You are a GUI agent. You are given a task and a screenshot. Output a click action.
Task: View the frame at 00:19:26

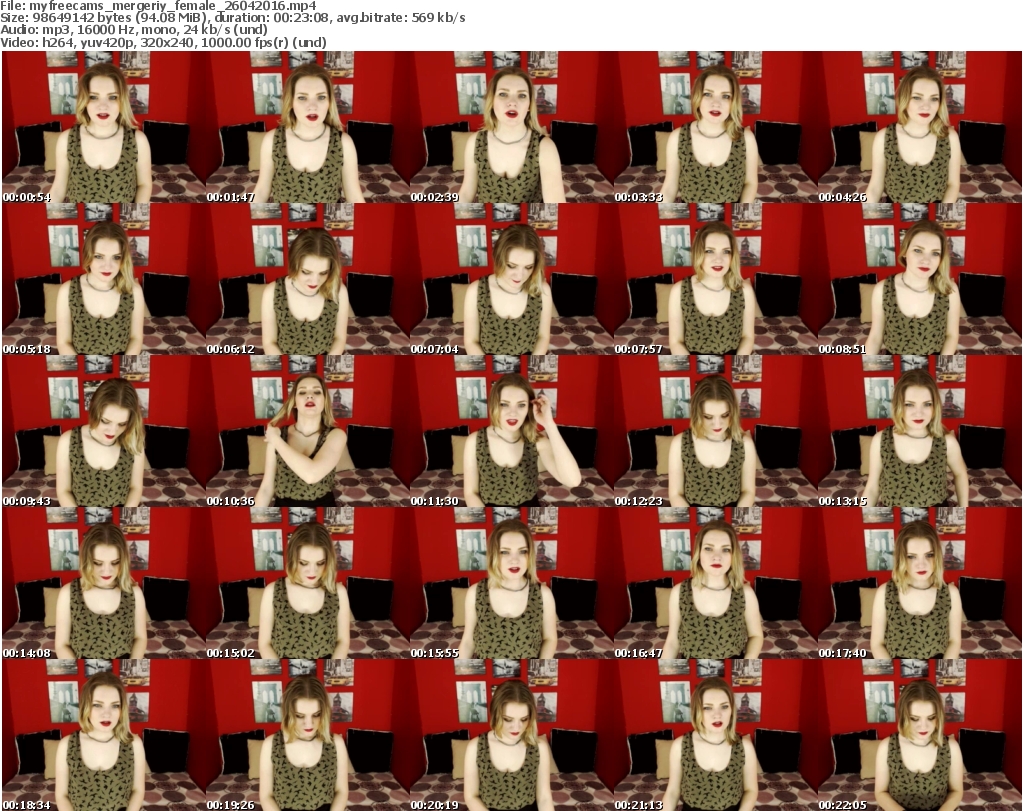308,735
